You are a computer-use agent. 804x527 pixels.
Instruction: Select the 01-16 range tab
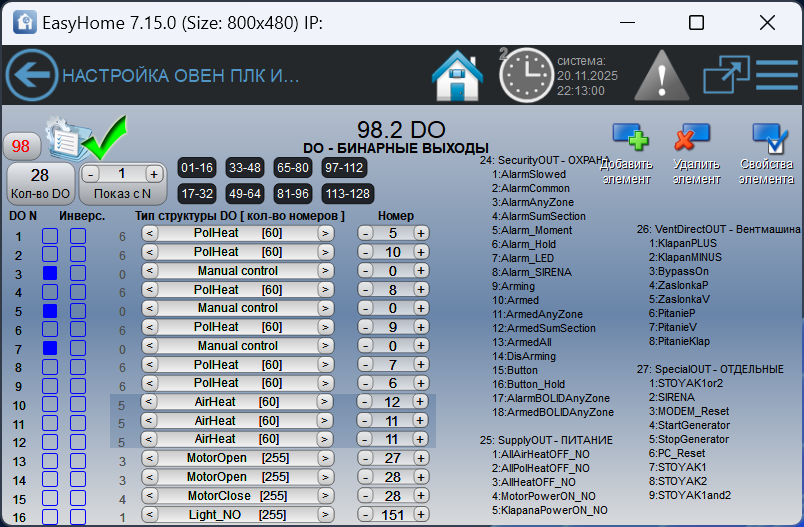point(196,167)
